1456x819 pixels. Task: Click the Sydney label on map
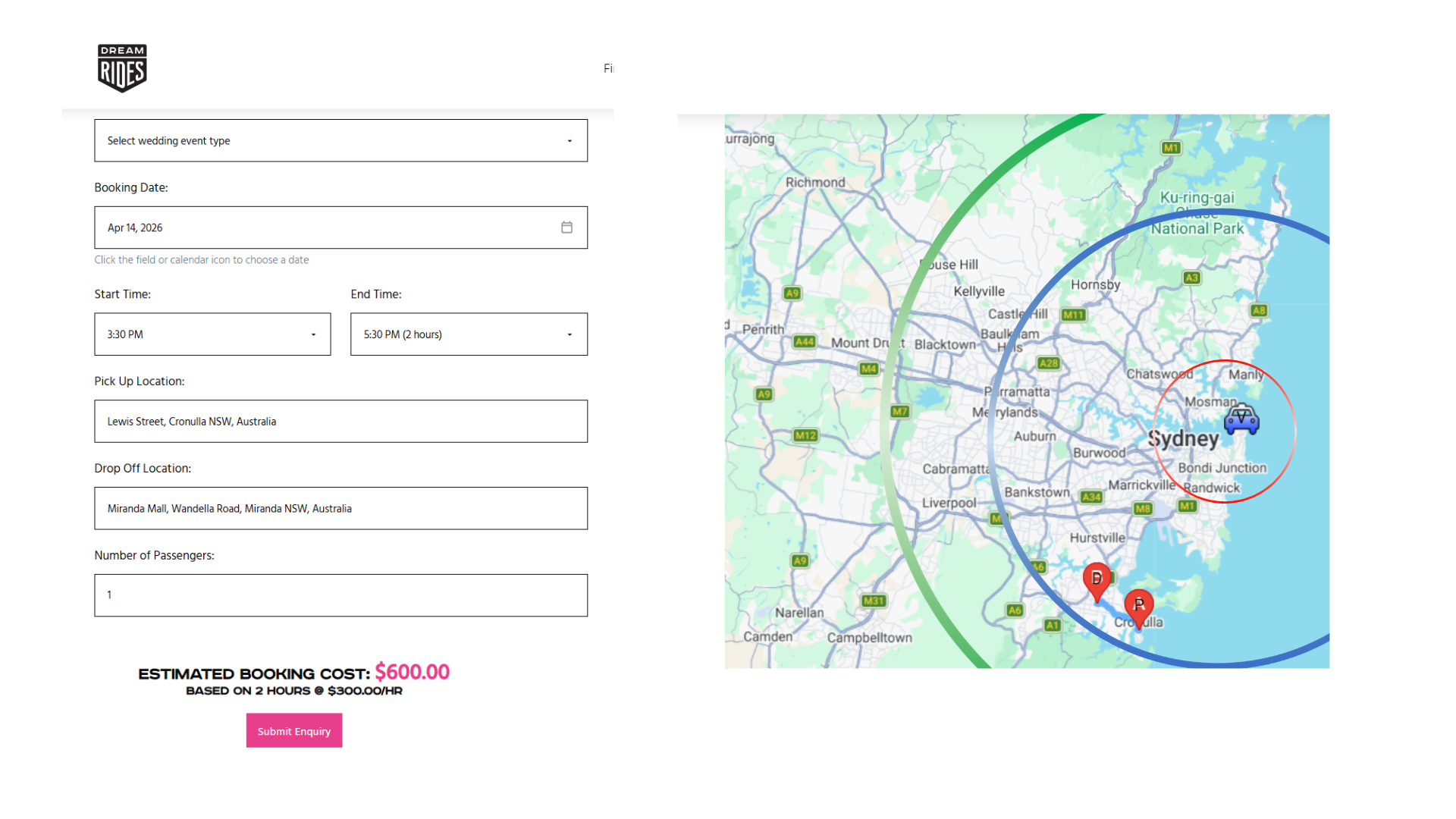click(x=1183, y=439)
